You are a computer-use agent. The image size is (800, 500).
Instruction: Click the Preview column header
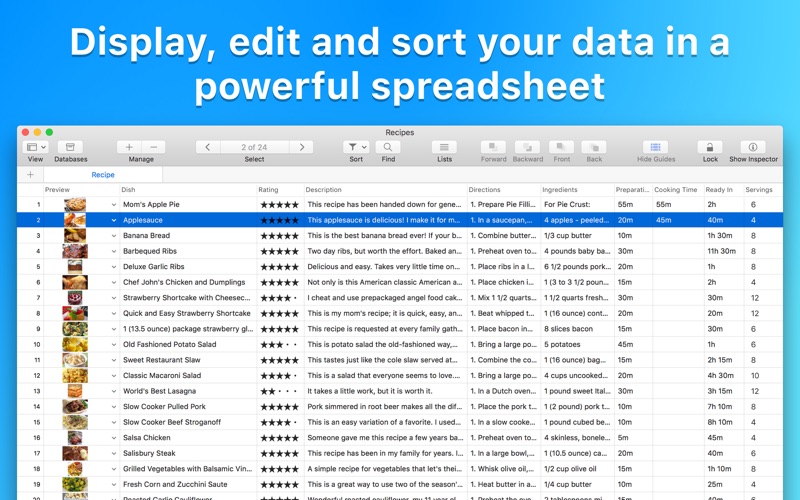click(82, 190)
